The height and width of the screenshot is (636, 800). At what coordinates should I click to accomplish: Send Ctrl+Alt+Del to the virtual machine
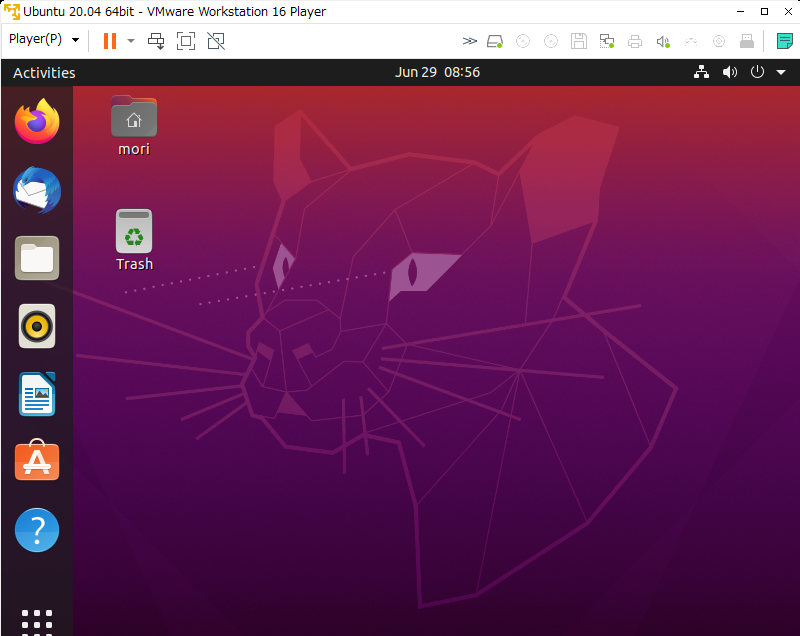click(156, 41)
